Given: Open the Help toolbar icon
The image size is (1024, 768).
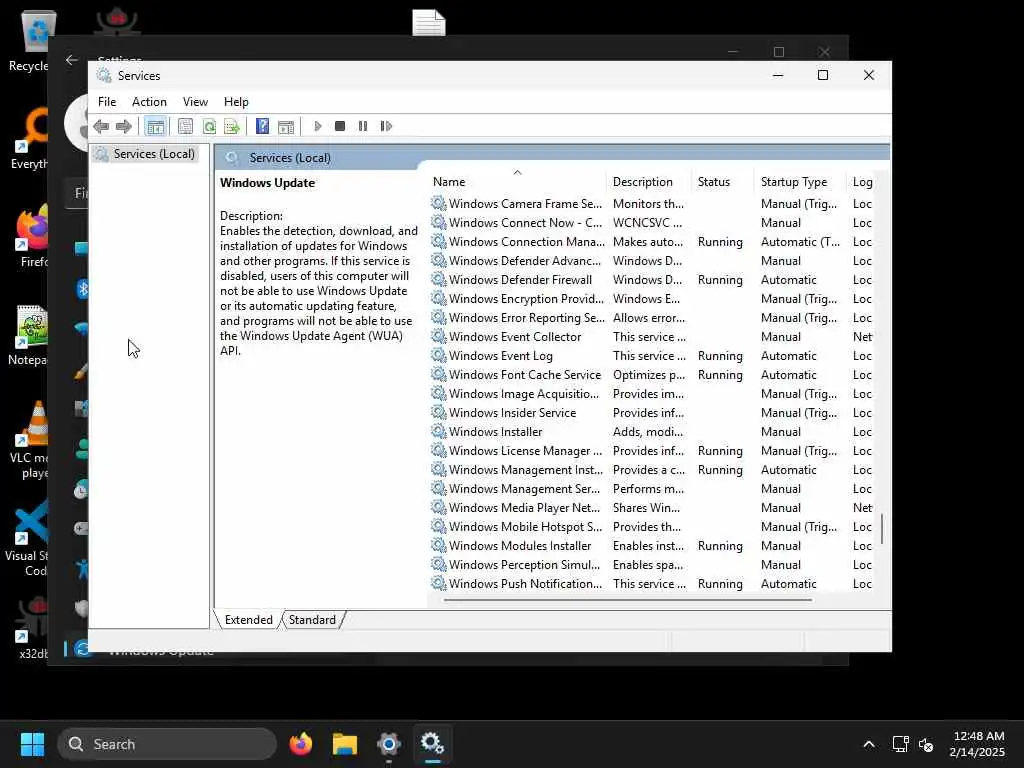Looking at the screenshot, I should (263, 126).
